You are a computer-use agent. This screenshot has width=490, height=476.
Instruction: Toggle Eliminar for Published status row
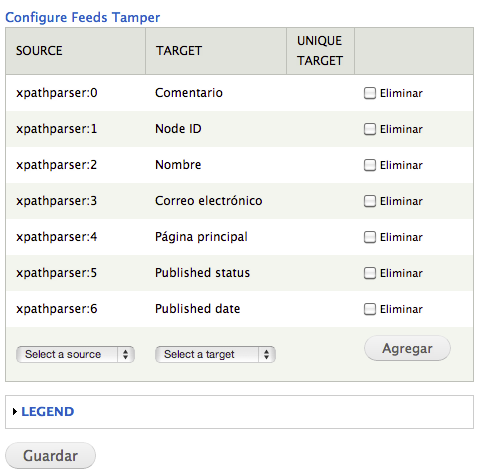(370, 273)
